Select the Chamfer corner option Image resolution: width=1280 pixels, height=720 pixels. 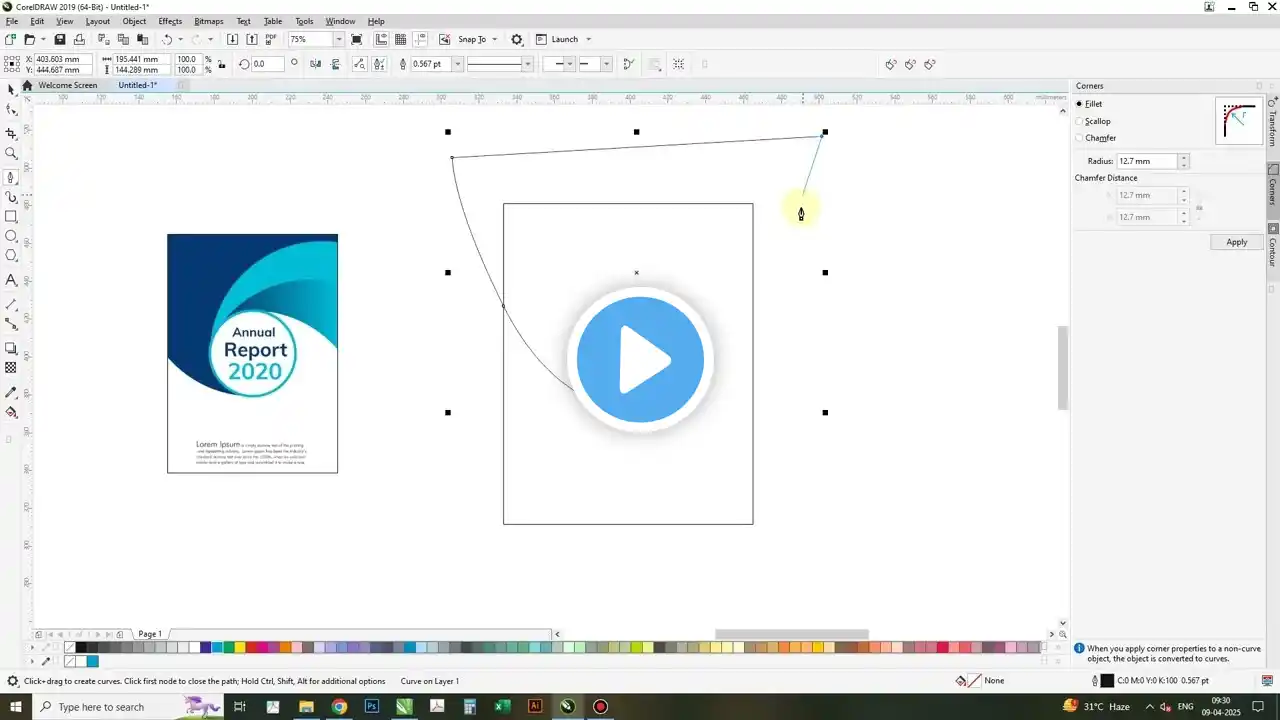pyautogui.click(x=1096, y=138)
